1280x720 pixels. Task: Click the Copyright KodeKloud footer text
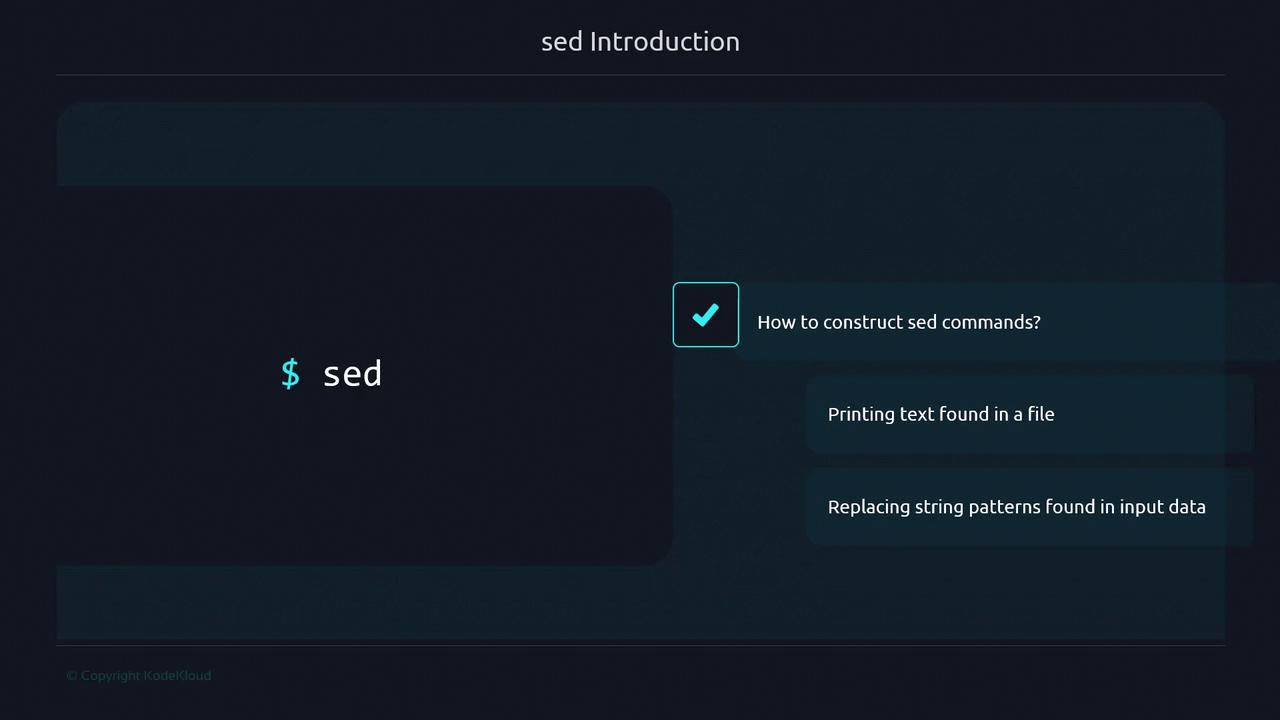pyautogui.click(x=139, y=676)
